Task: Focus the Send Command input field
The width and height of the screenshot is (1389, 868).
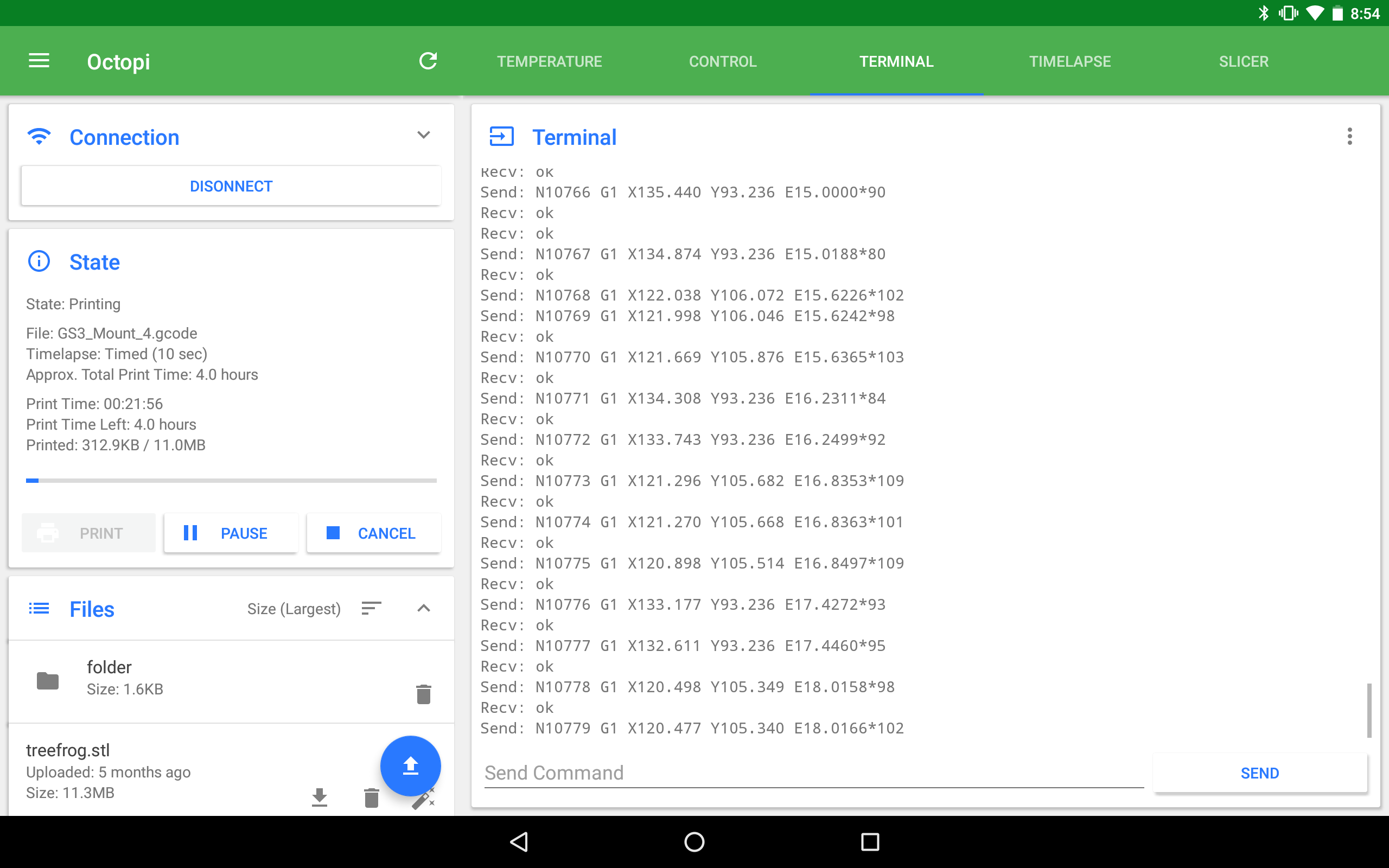Action: pyautogui.click(x=814, y=773)
